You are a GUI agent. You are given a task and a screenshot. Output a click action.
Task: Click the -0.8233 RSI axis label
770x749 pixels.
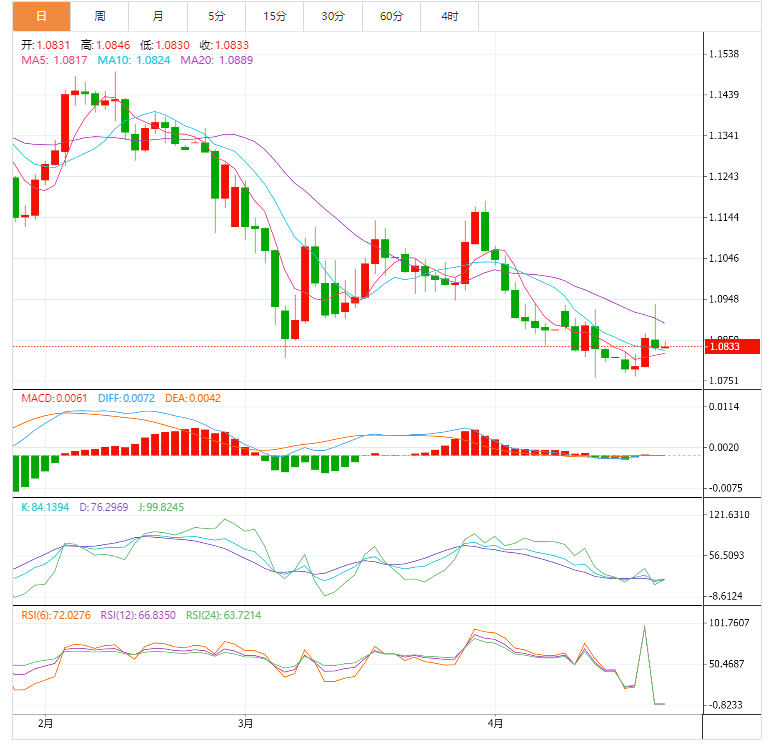click(x=725, y=705)
